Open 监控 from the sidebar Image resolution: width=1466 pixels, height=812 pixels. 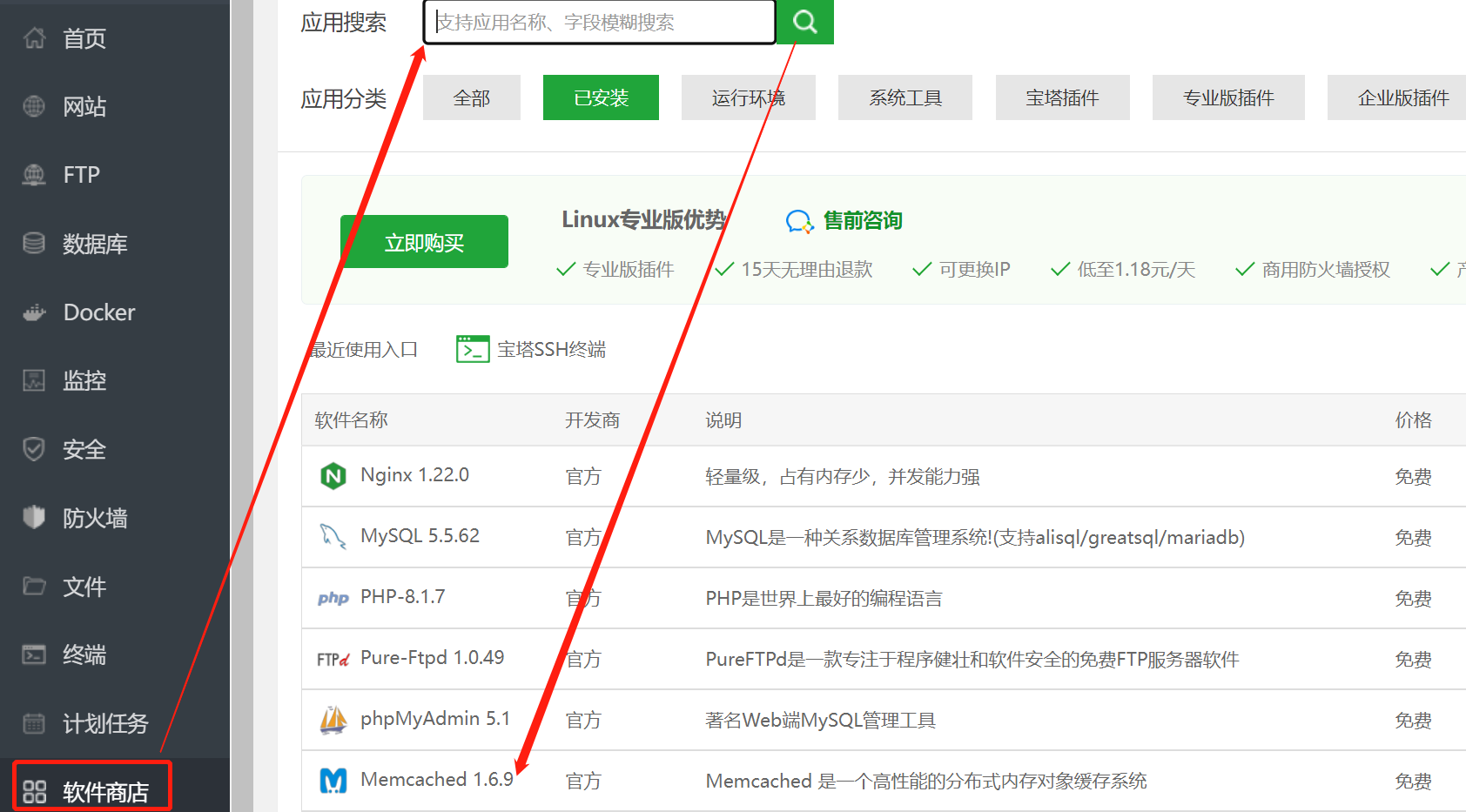point(34,379)
